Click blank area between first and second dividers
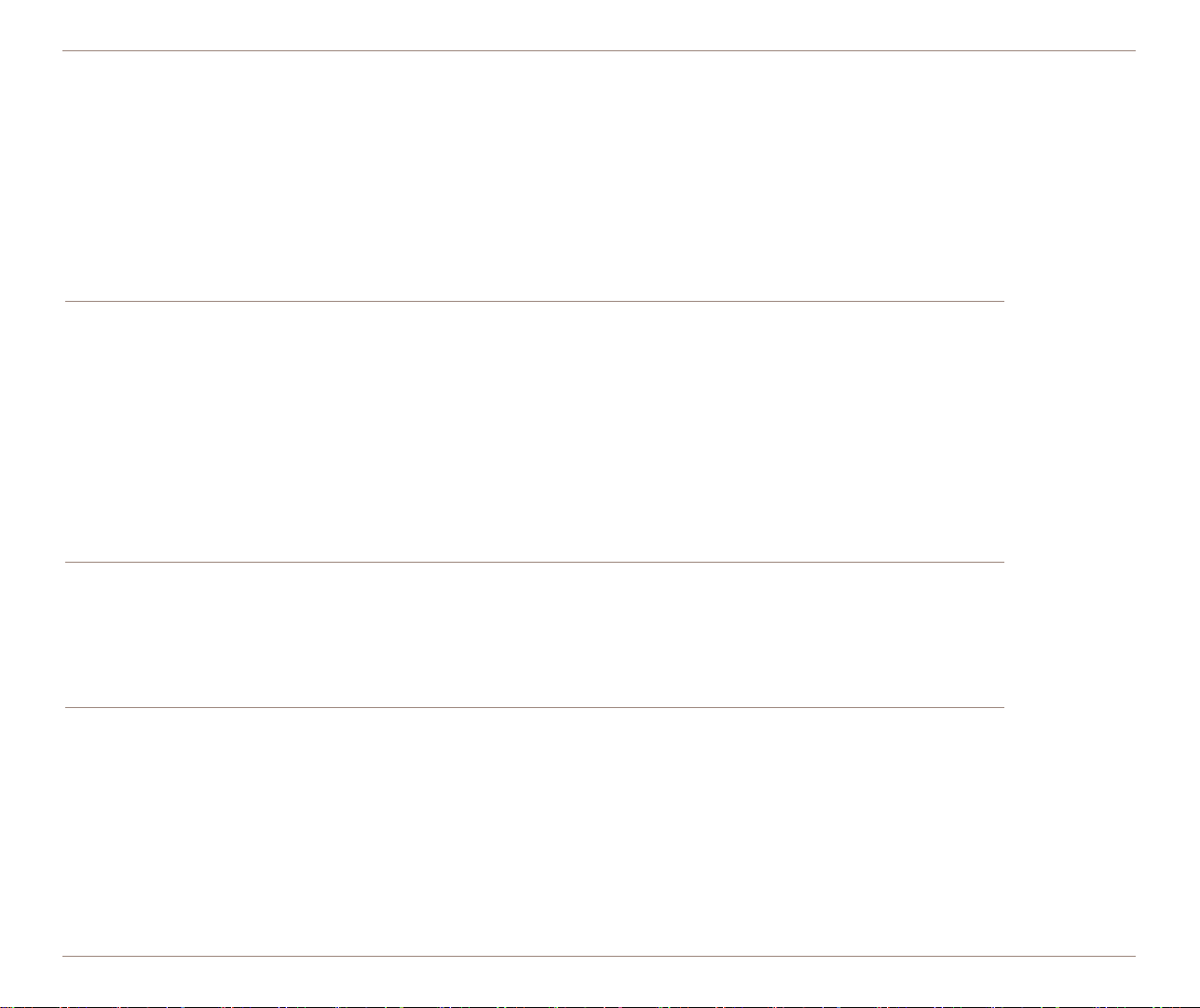 tap(534, 431)
